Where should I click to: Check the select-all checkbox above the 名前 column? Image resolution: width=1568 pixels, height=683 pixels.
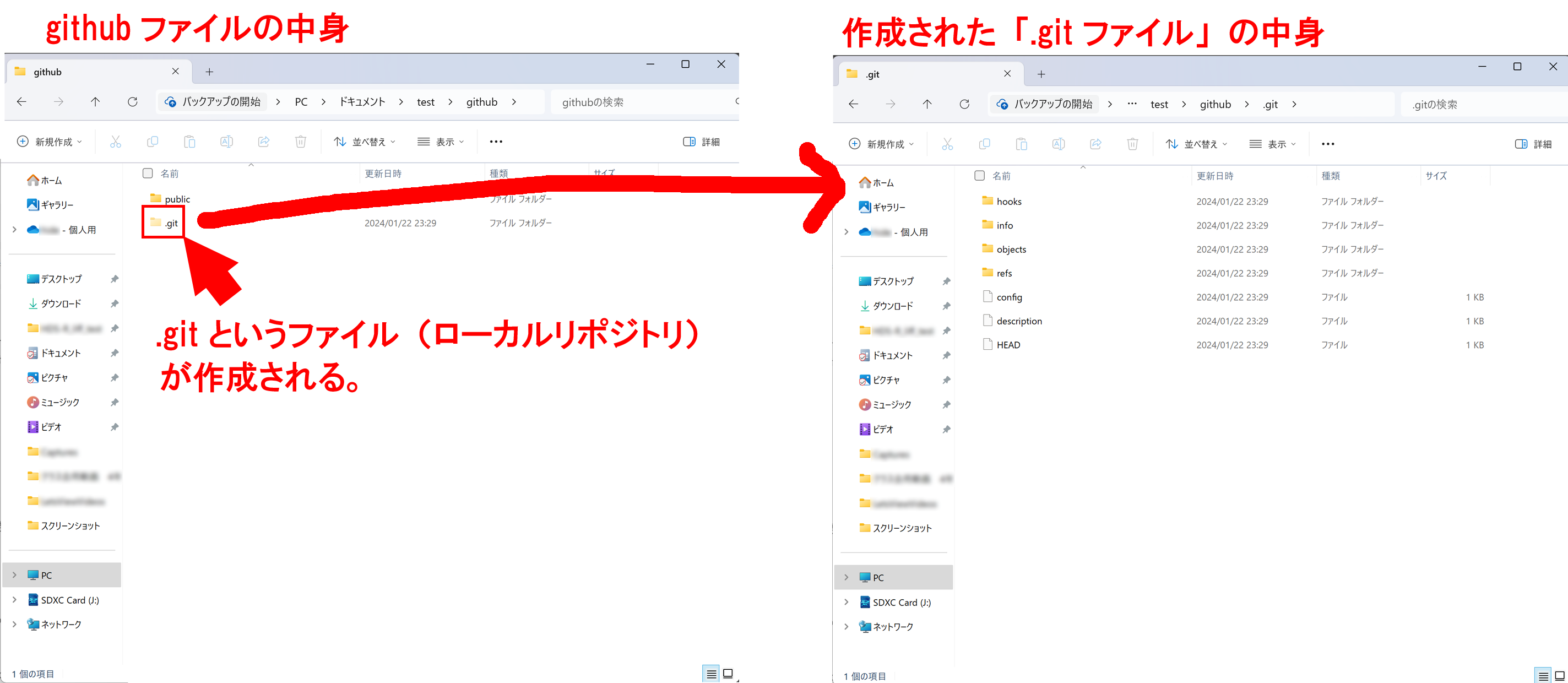pyautogui.click(x=147, y=173)
